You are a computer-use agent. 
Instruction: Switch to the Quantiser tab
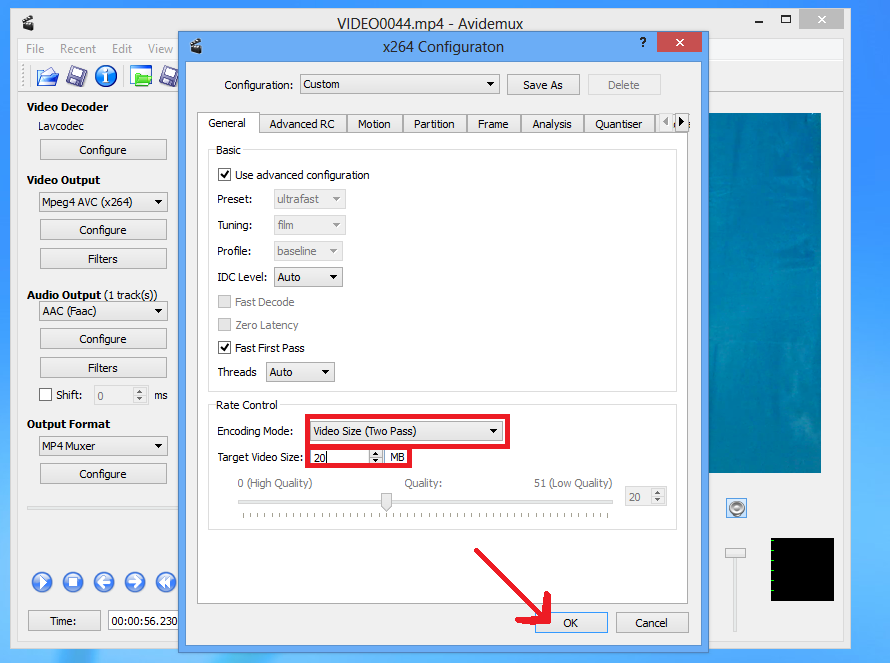tap(619, 124)
